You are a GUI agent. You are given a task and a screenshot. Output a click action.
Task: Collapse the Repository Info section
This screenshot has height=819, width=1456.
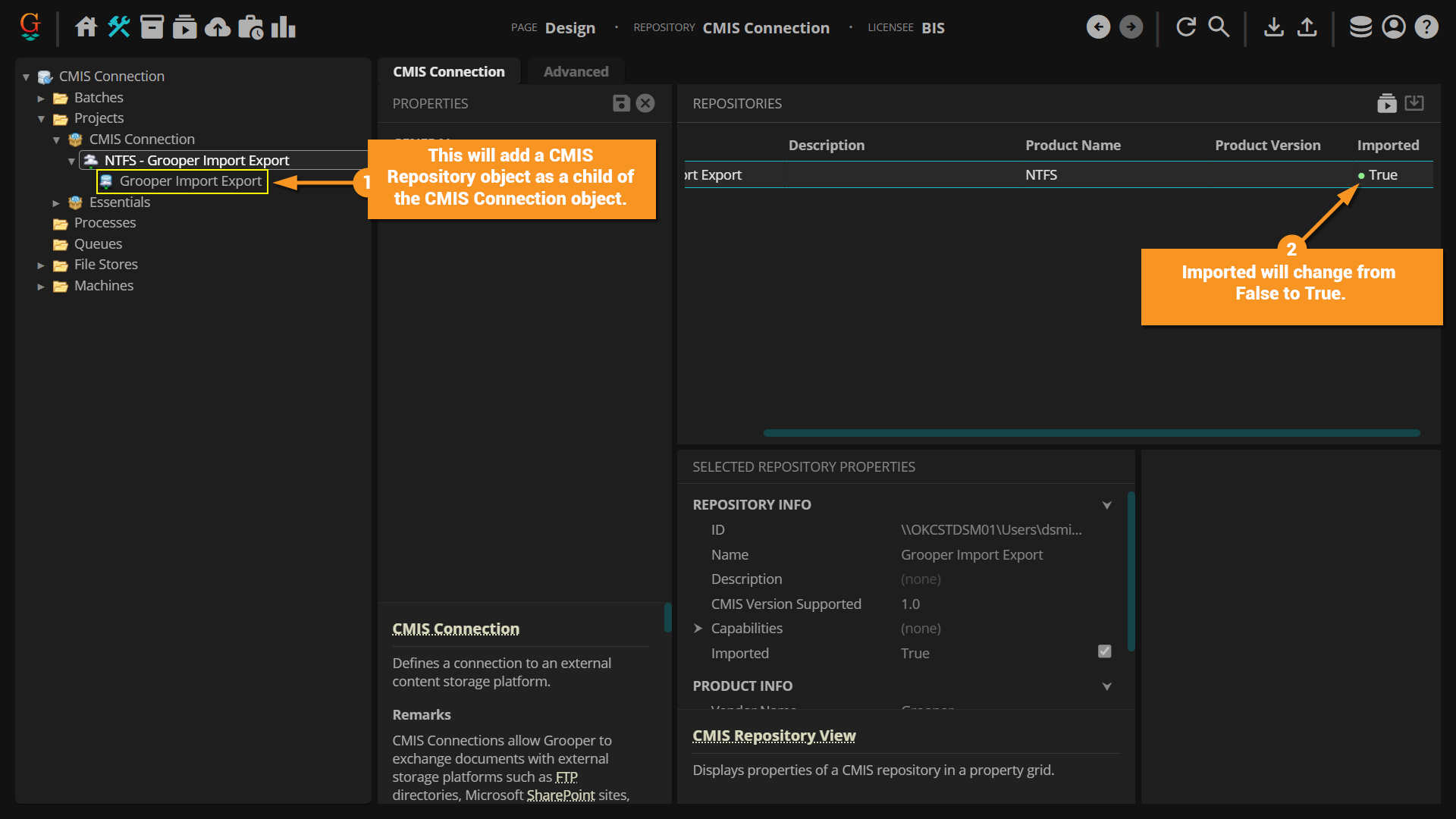(x=1106, y=505)
